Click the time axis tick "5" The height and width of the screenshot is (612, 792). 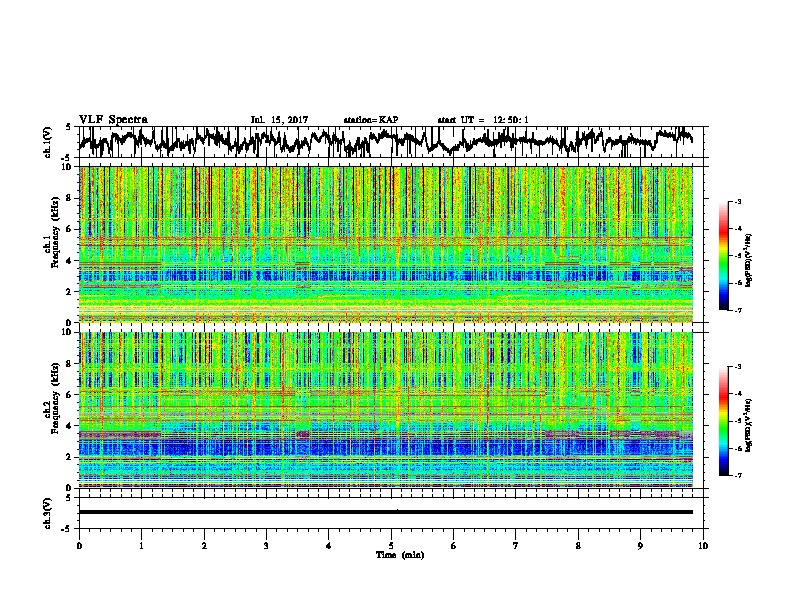[391, 546]
